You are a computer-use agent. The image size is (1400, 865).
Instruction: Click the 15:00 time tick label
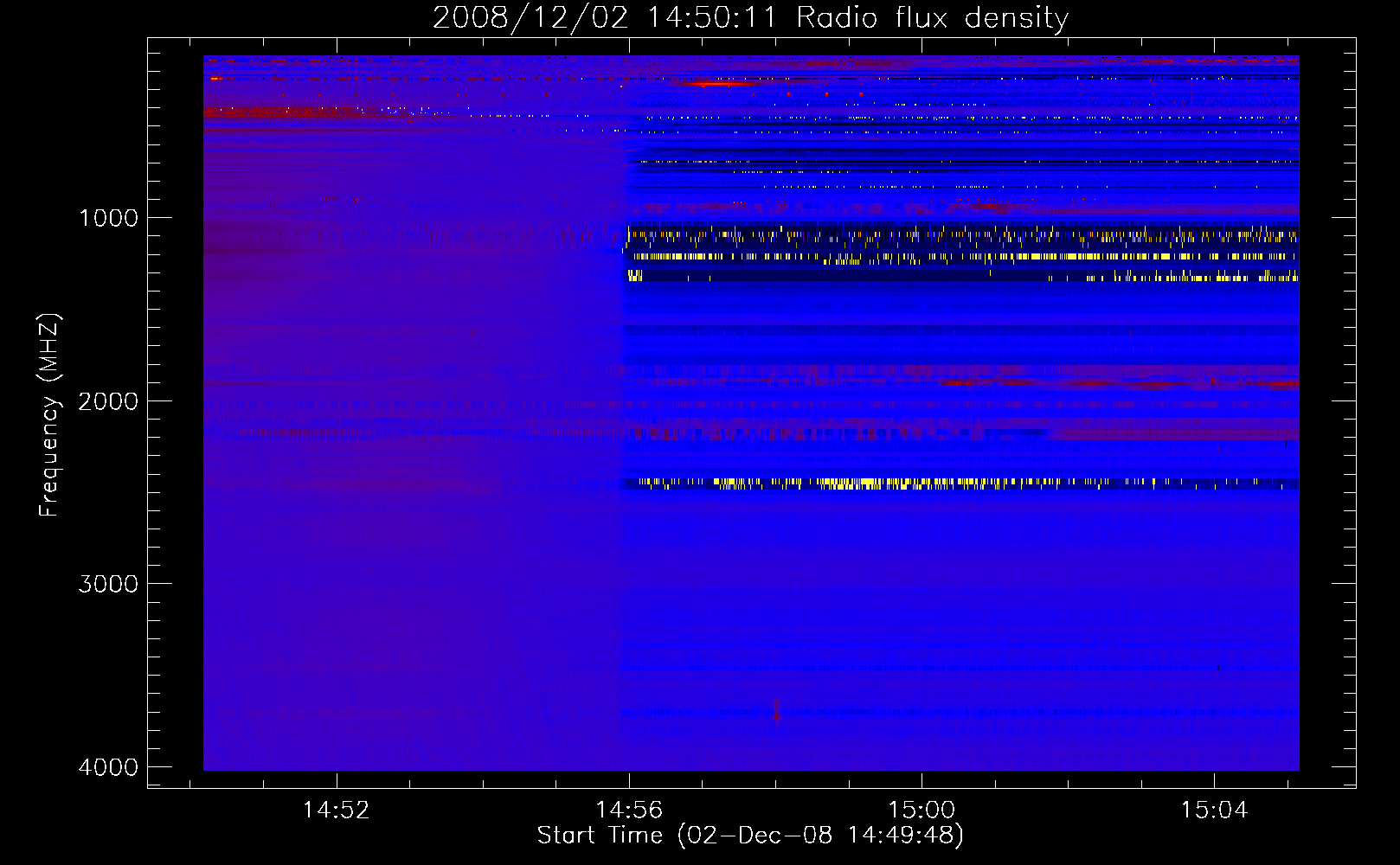pos(922,811)
